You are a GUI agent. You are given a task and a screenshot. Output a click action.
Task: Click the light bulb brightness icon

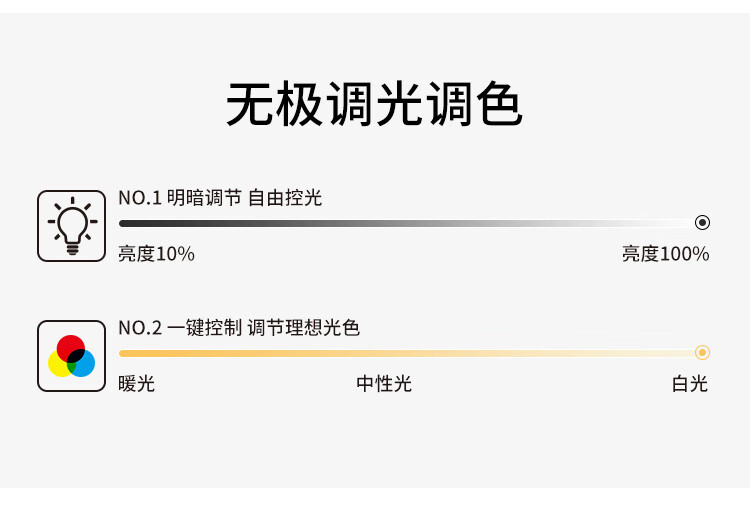coord(71,226)
